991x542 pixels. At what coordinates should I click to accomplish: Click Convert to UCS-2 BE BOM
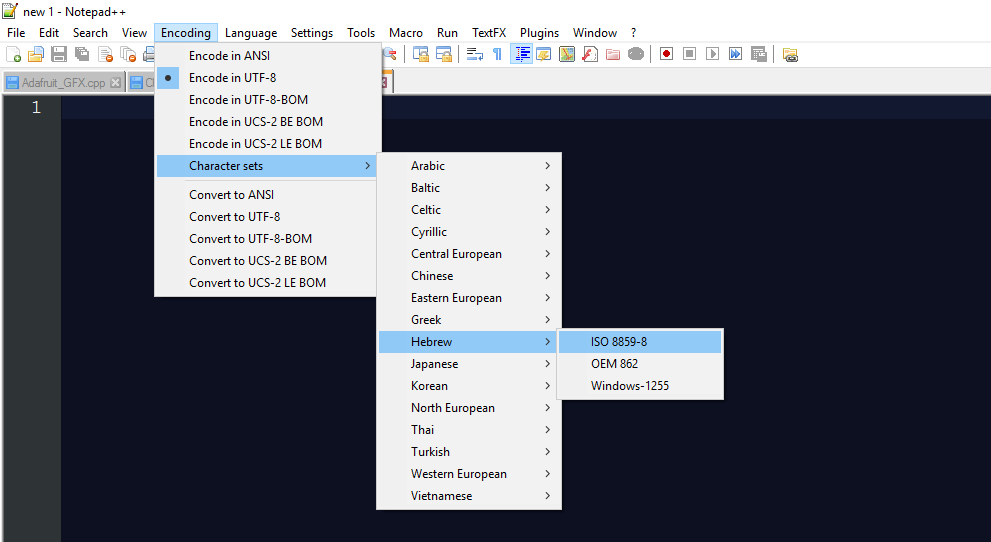tap(267, 261)
